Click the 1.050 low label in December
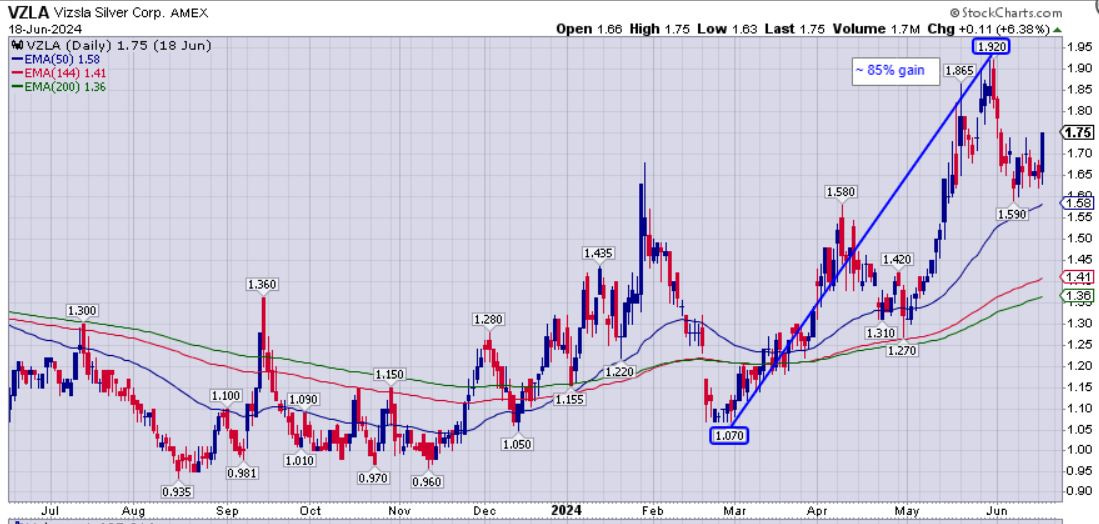 point(517,443)
